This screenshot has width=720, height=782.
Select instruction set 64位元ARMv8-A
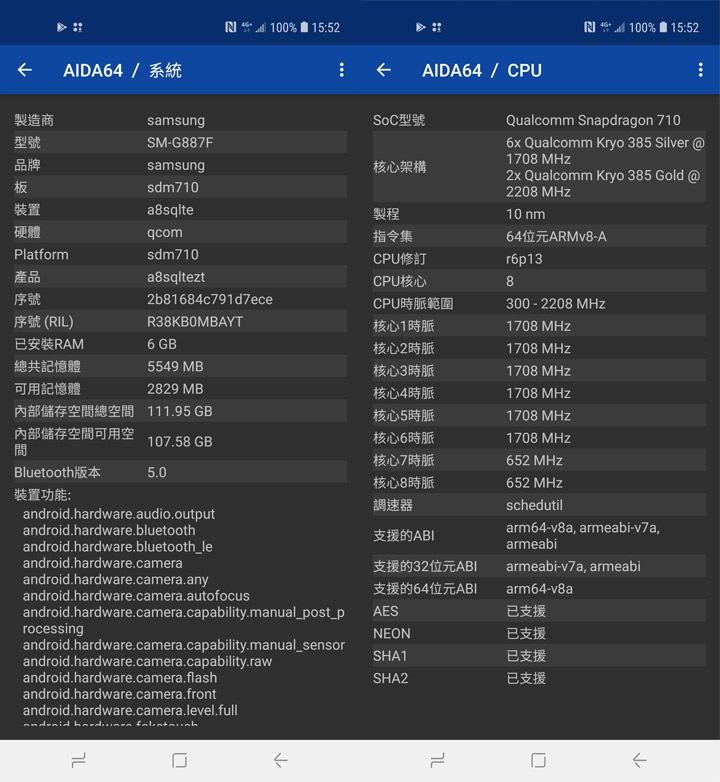556,236
